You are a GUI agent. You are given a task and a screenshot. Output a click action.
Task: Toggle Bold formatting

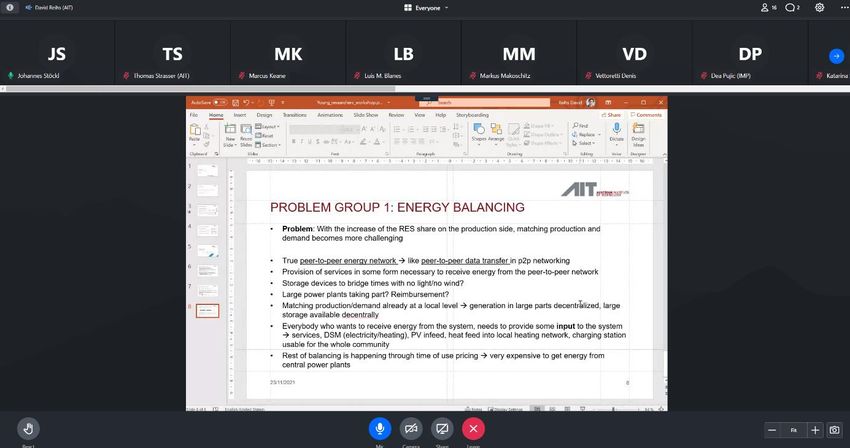(x=294, y=142)
